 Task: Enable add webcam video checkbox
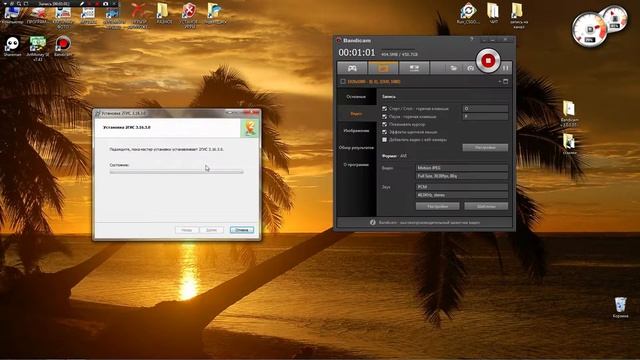(x=384, y=140)
